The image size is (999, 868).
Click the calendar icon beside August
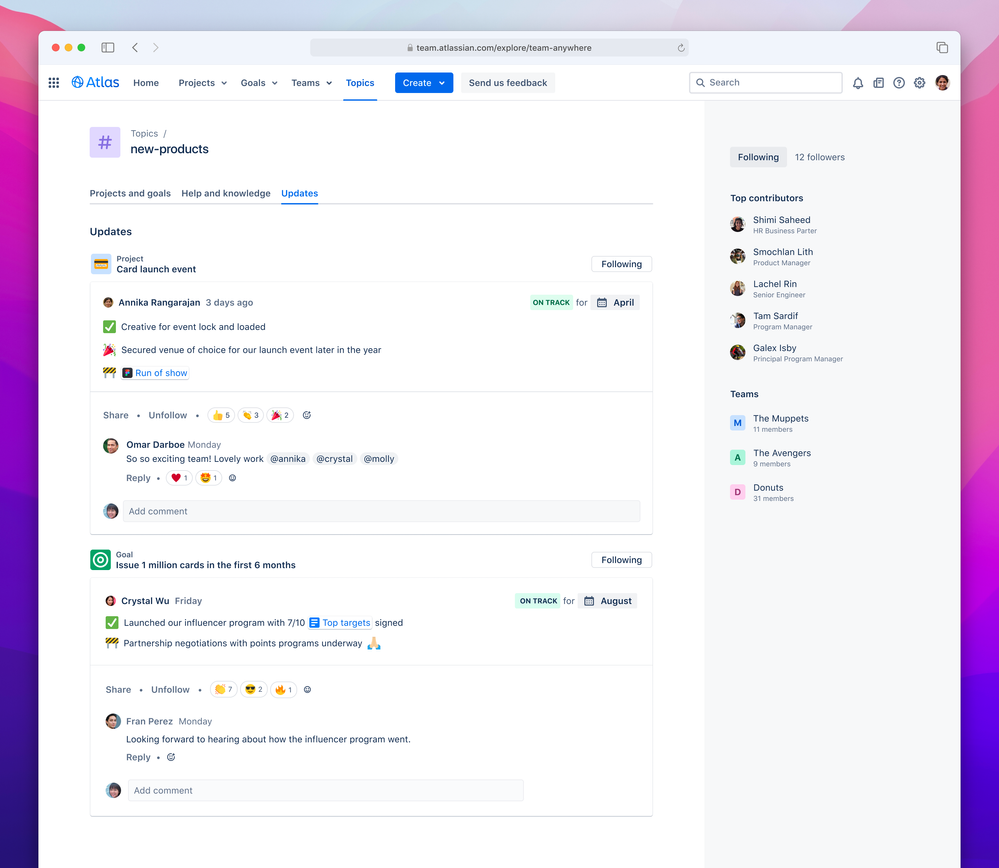[x=589, y=601]
